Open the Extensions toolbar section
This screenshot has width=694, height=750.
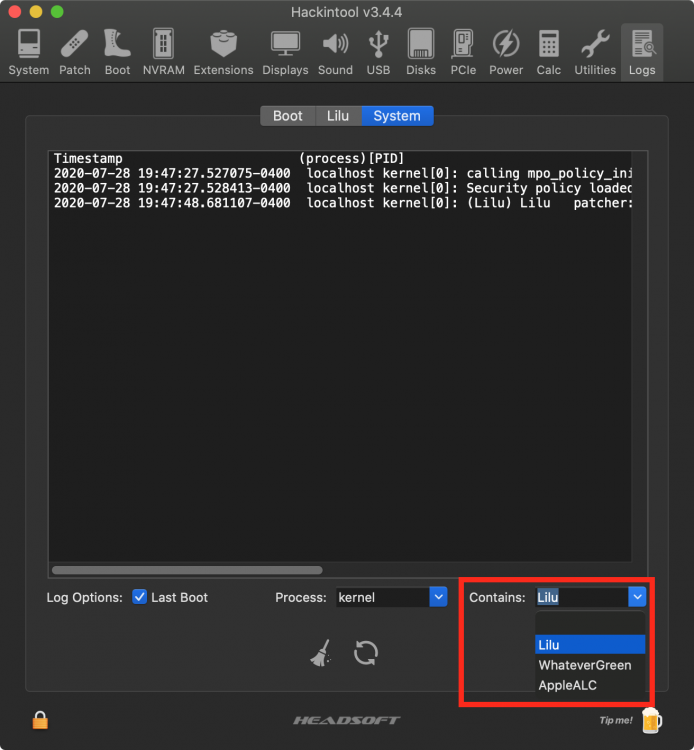(223, 52)
